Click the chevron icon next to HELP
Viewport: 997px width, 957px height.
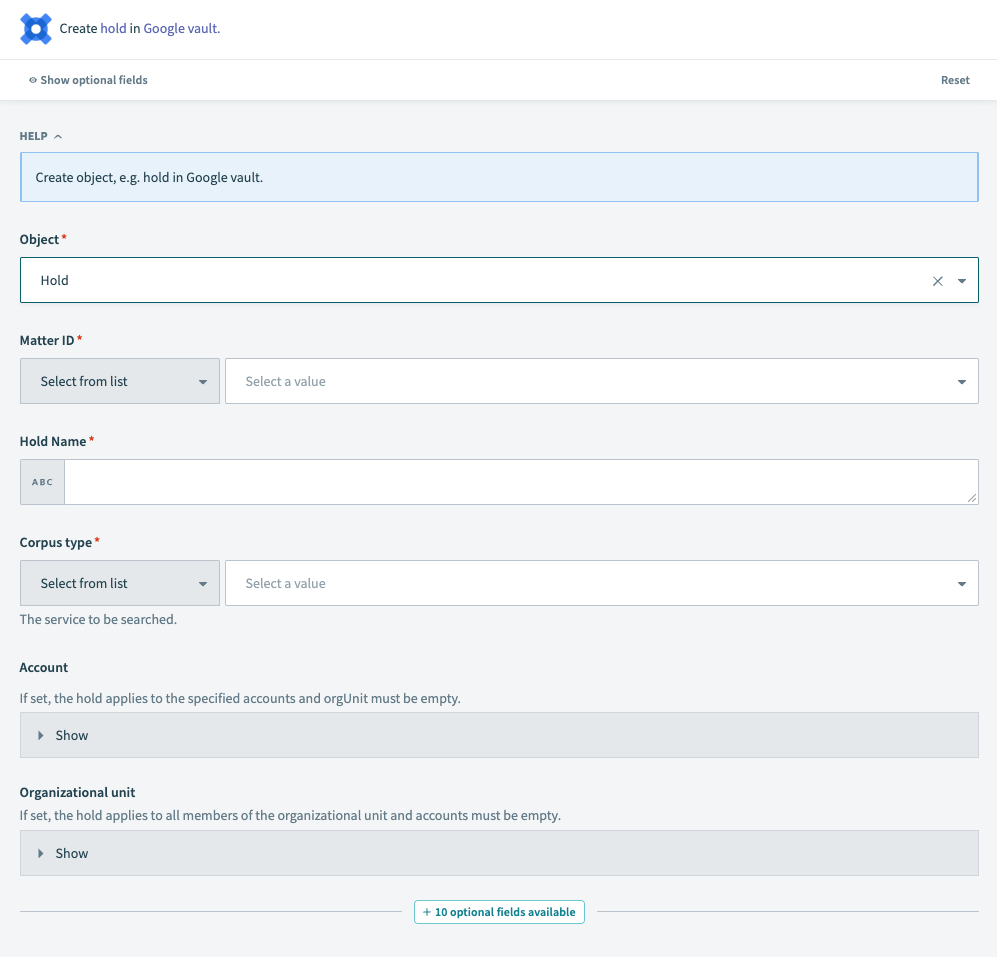(x=57, y=136)
